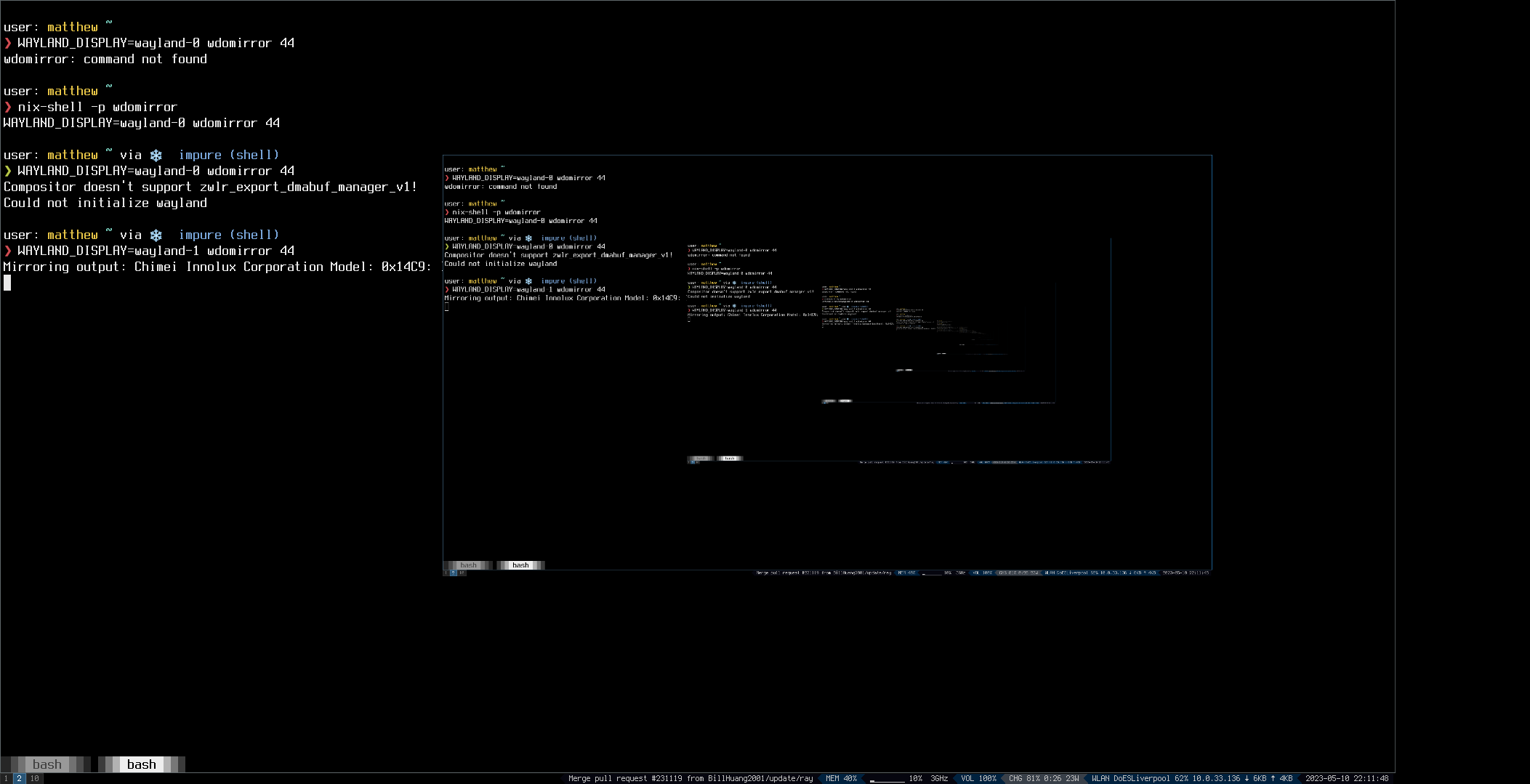Click the red prompt arrow before WAYLAND_DISPLAY
This screenshot has width=1530, height=784.
[7, 250]
